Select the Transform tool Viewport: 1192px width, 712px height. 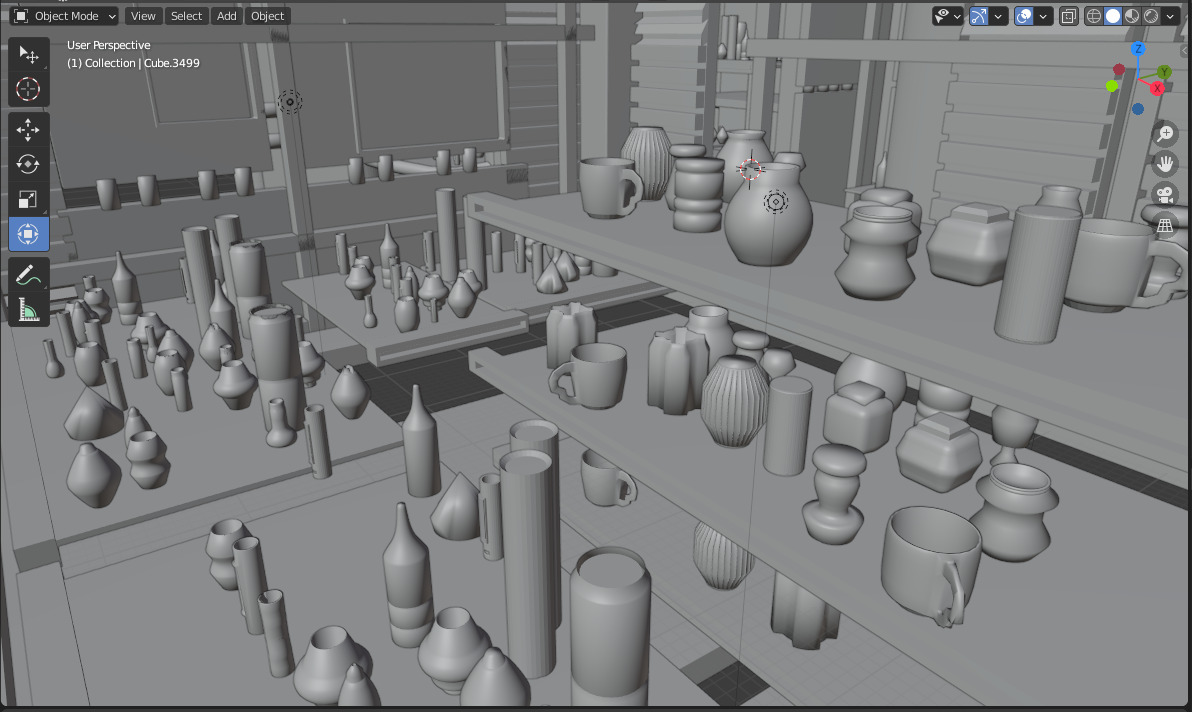tap(28, 234)
